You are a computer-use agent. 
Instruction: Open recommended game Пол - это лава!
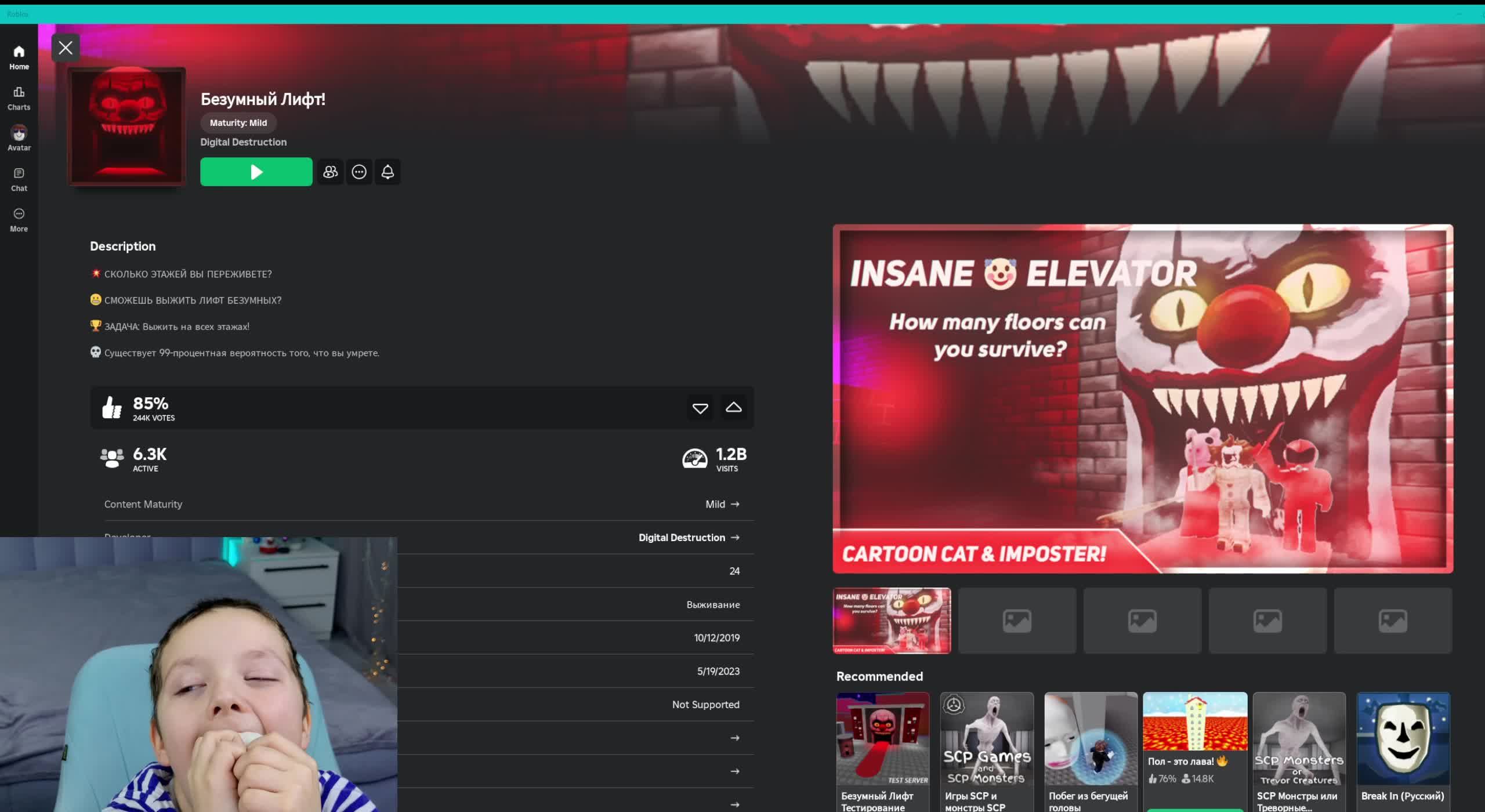tap(1195, 752)
